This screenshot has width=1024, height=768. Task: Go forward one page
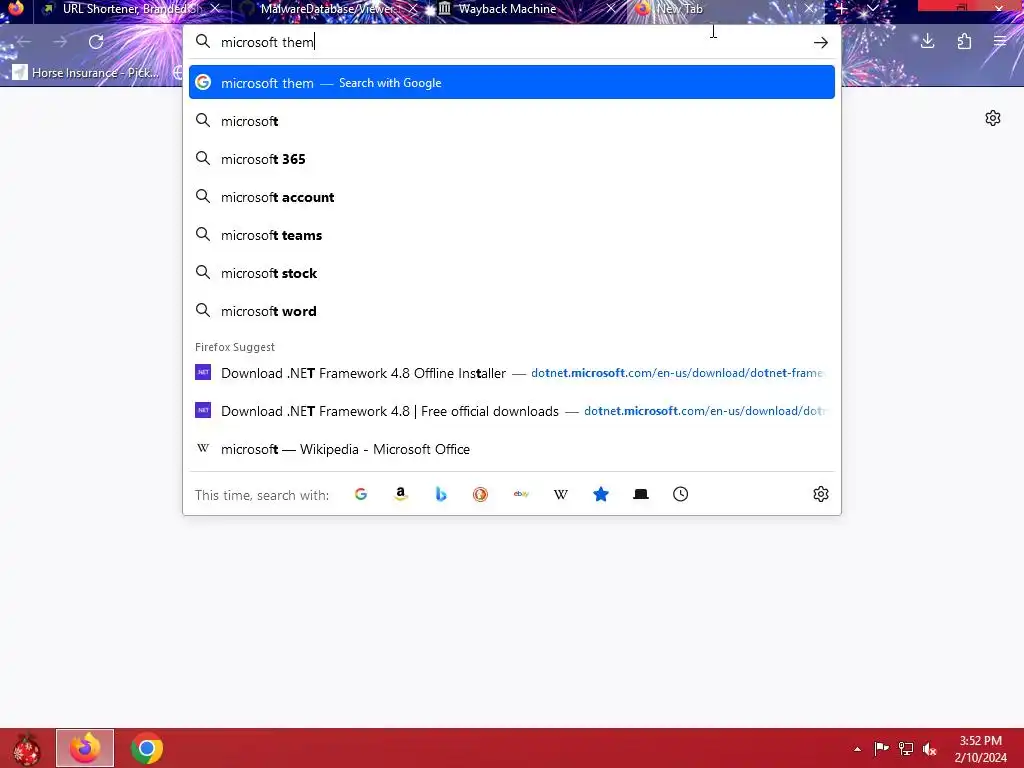pos(60,42)
